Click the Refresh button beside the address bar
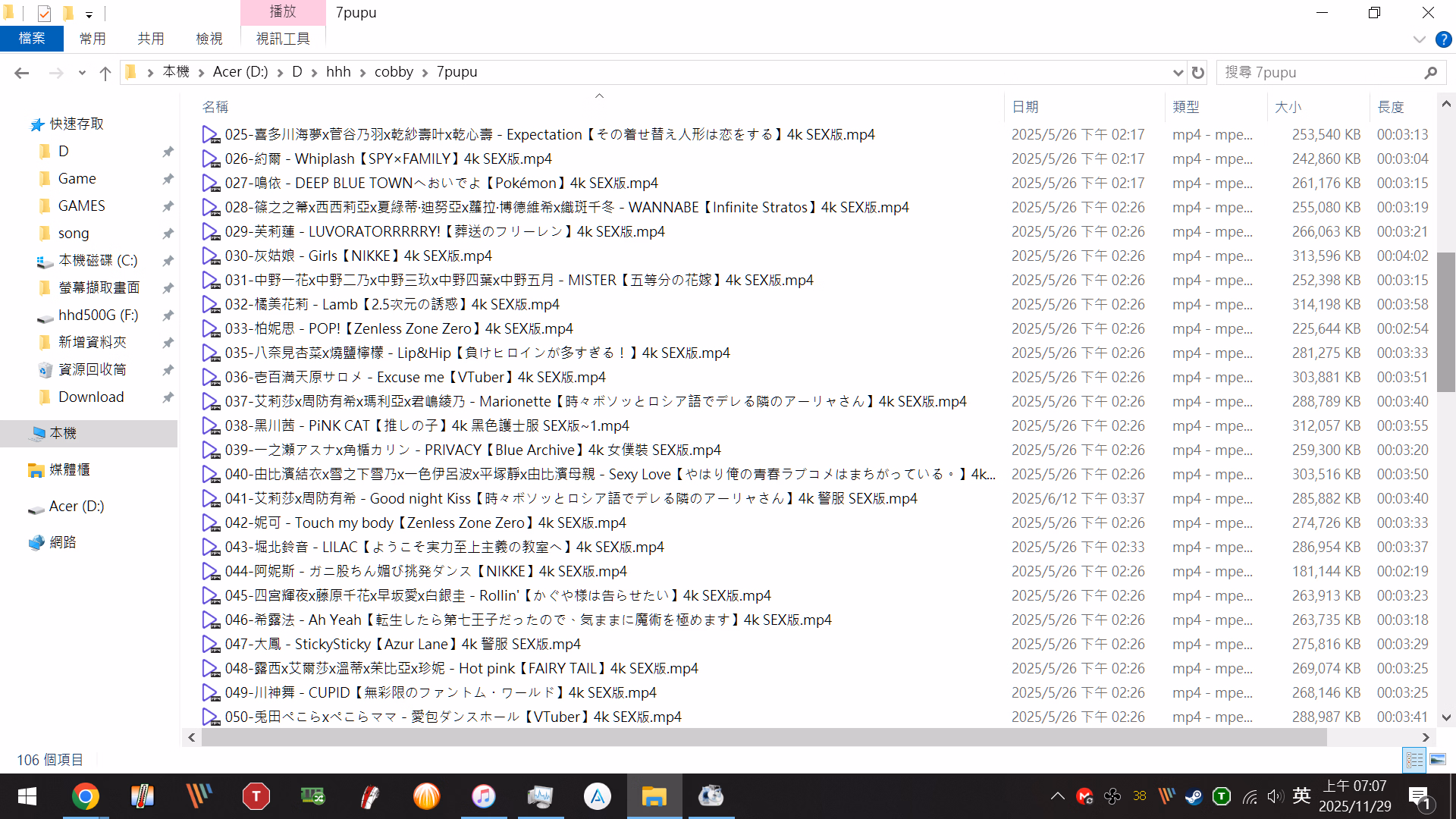This screenshot has width=1456, height=819. tap(1198, 72)
